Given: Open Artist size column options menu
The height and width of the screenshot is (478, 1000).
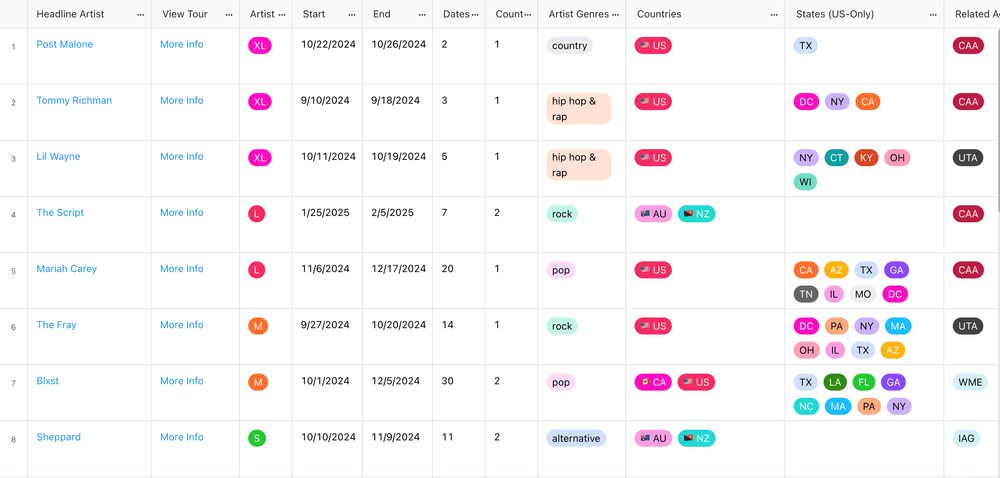Looking at the screenshot, I should 282,14.
